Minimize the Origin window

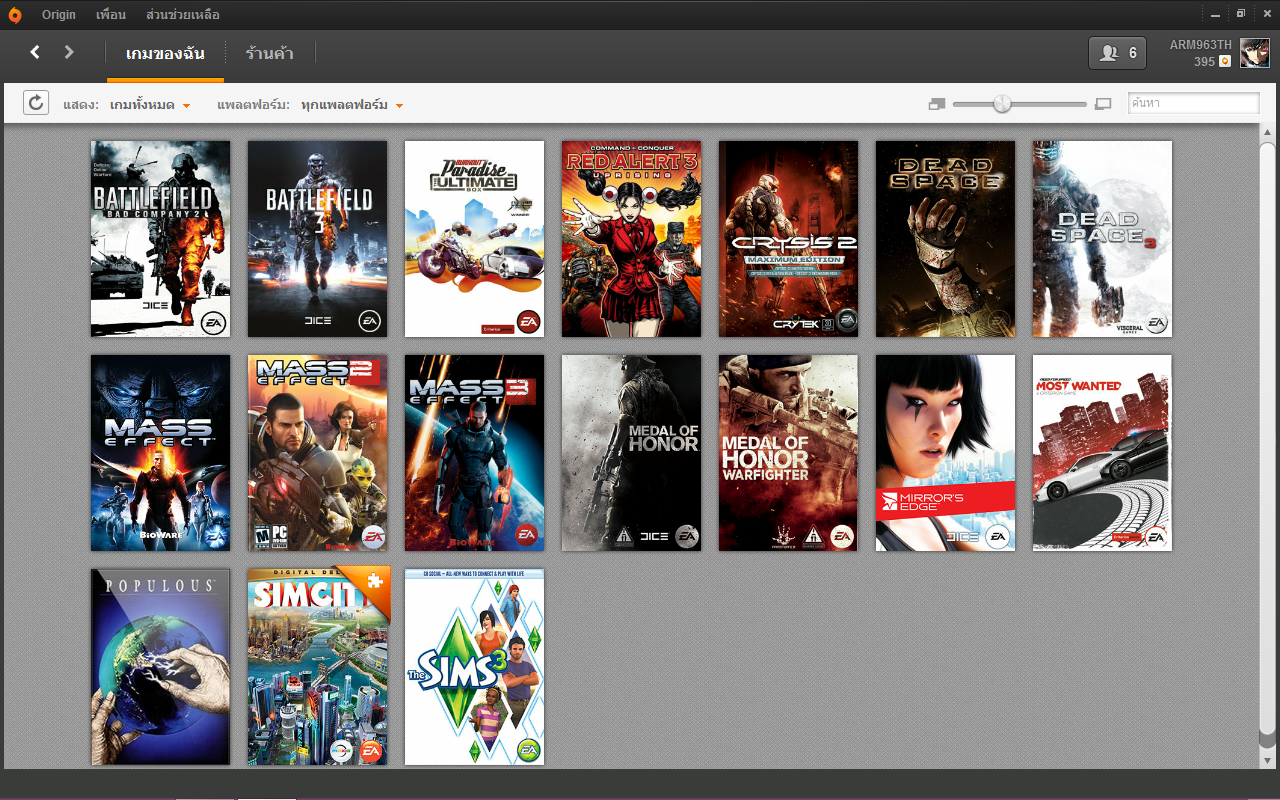point(1215,14)
